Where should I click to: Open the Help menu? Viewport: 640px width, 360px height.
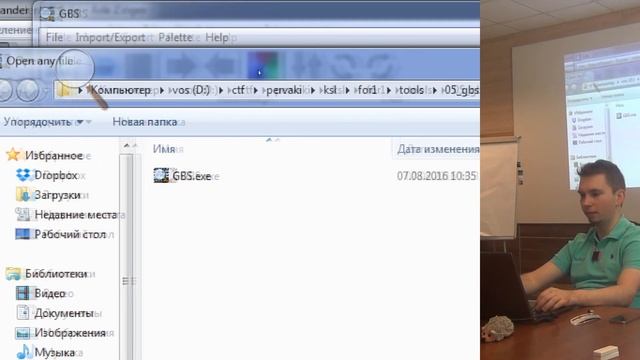217,38
